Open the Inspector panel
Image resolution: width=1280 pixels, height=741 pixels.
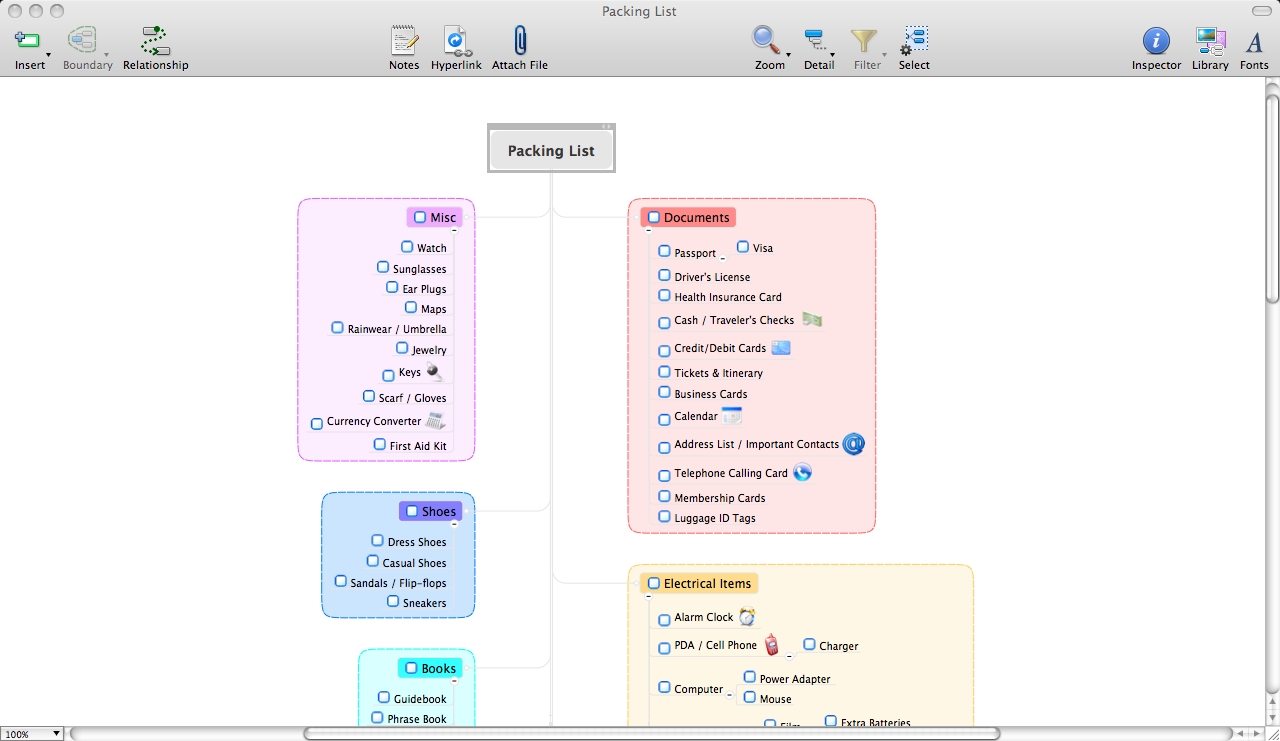point(1156,40)
